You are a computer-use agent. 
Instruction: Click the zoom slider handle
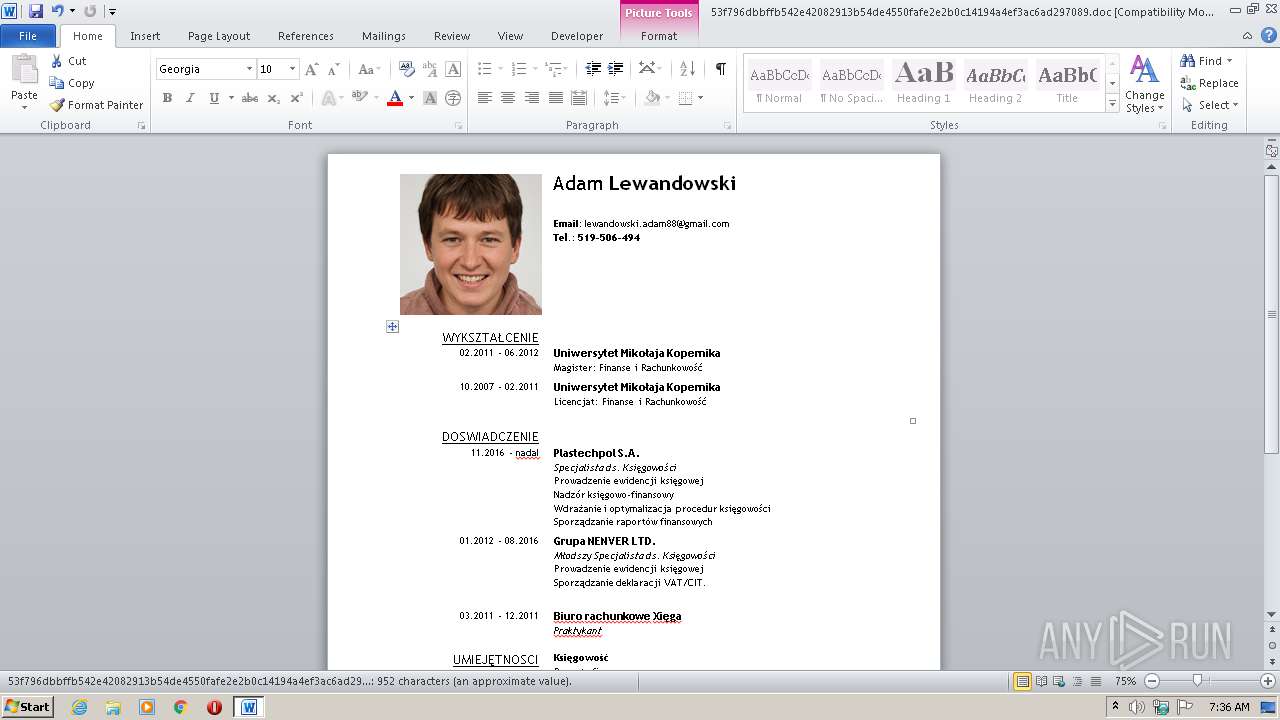[x=1197, y=681]
